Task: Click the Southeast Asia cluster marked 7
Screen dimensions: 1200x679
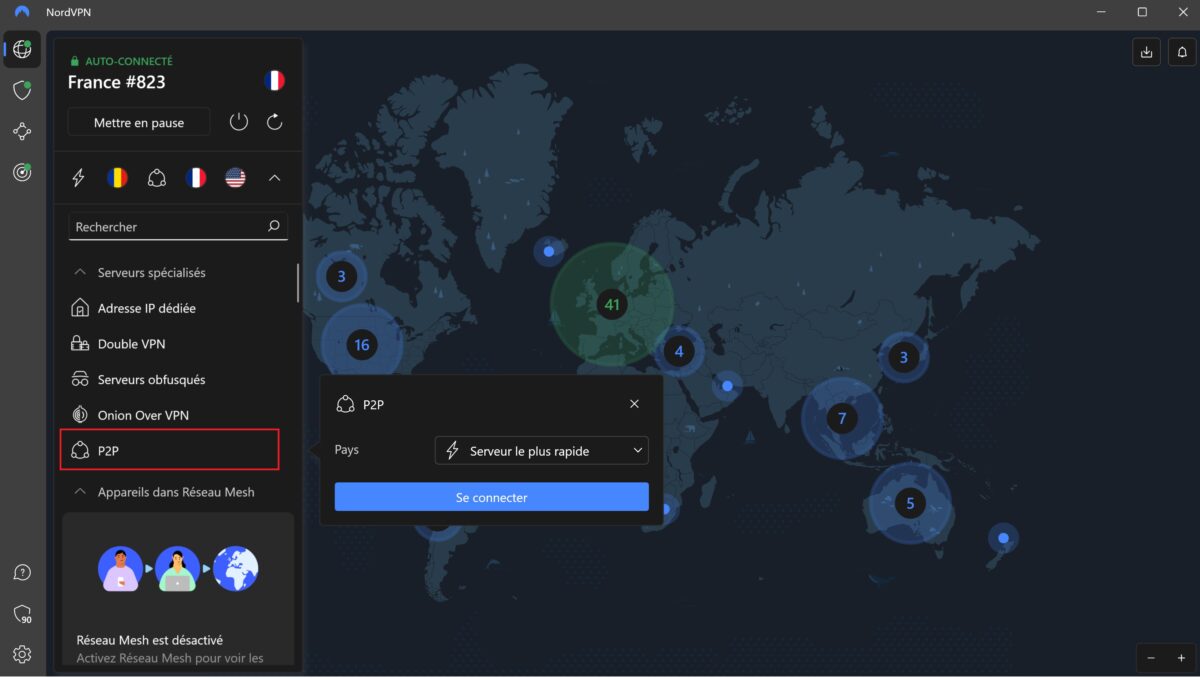Action: 842,418
